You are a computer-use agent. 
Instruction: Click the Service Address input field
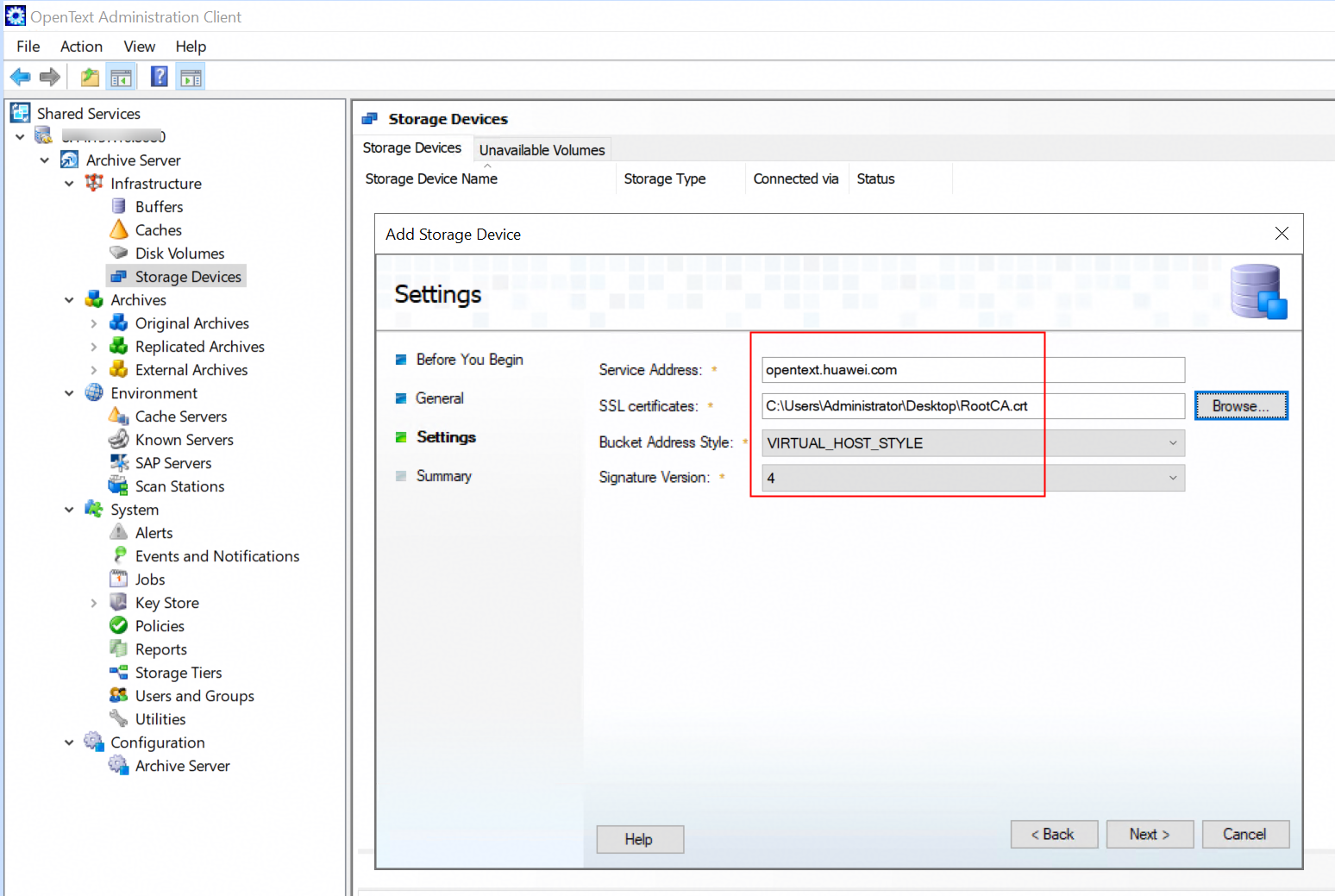coord(974,370)
